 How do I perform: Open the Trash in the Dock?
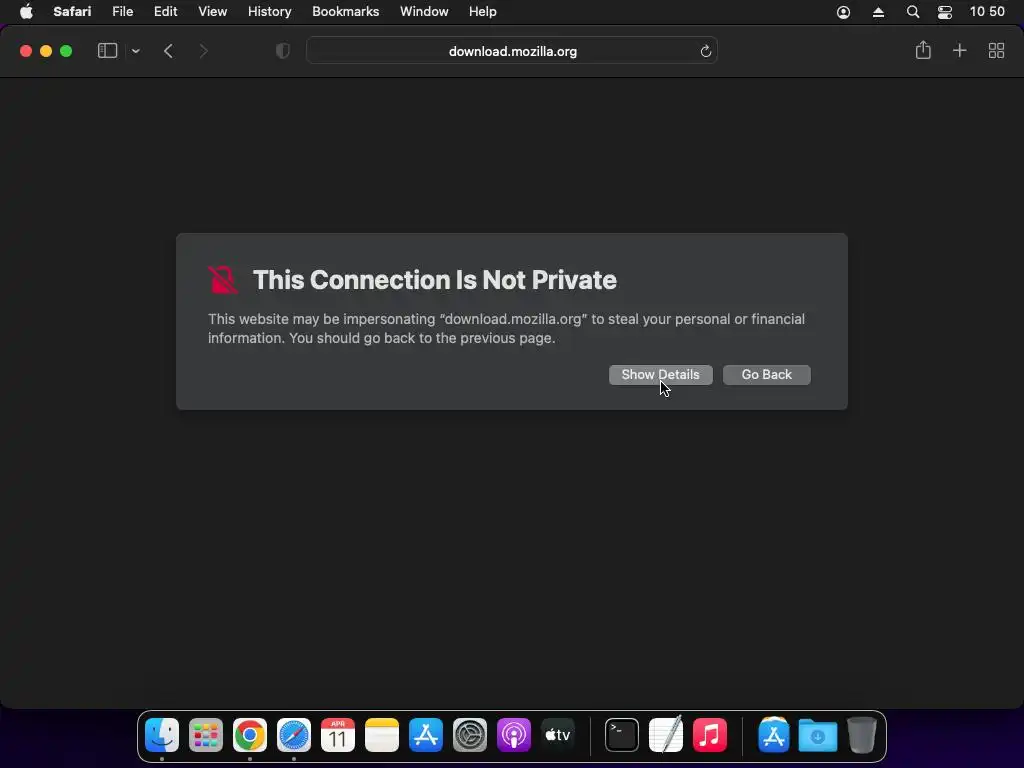pos(861,735)
